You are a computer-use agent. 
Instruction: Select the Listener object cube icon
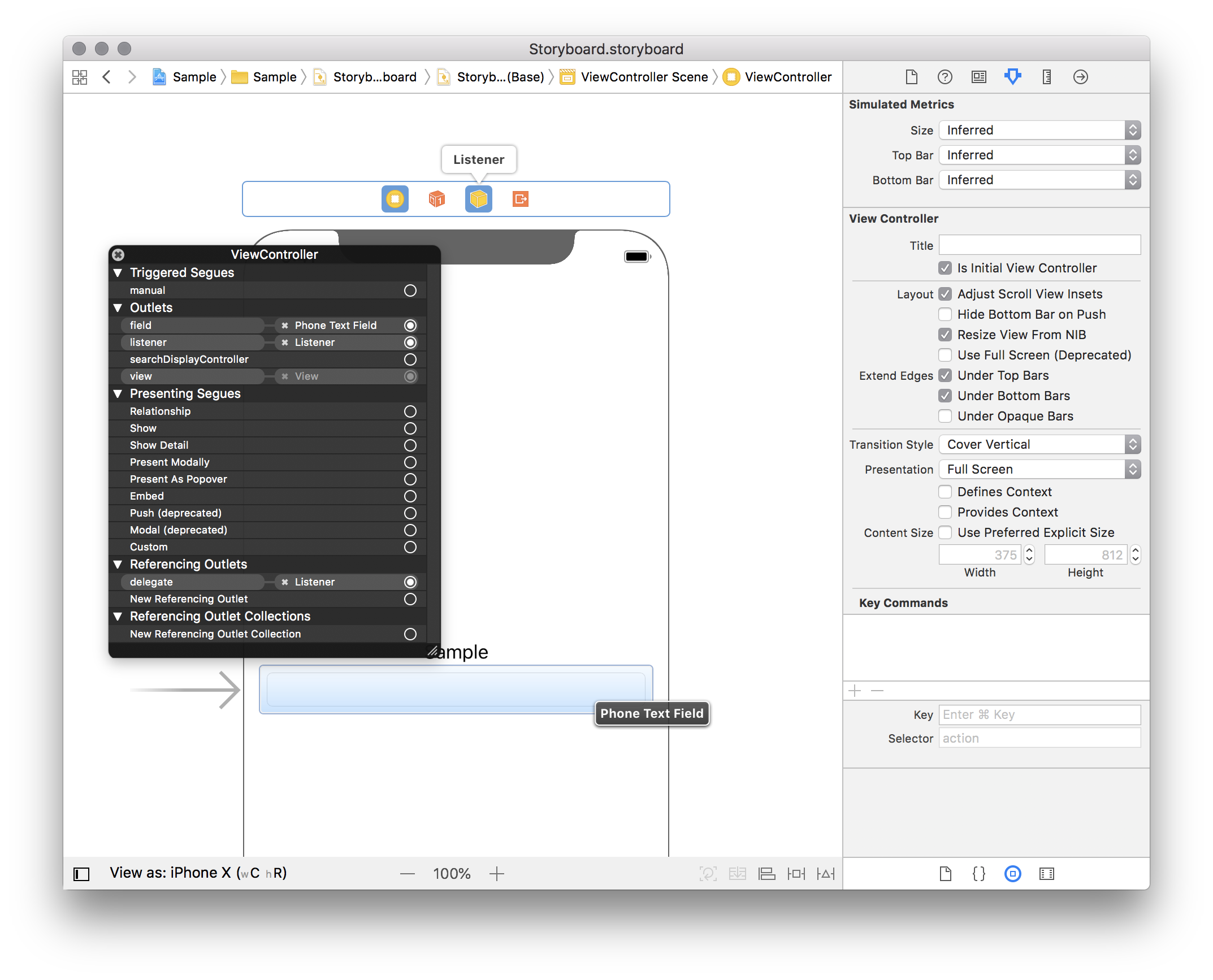[x=478, y=199]
